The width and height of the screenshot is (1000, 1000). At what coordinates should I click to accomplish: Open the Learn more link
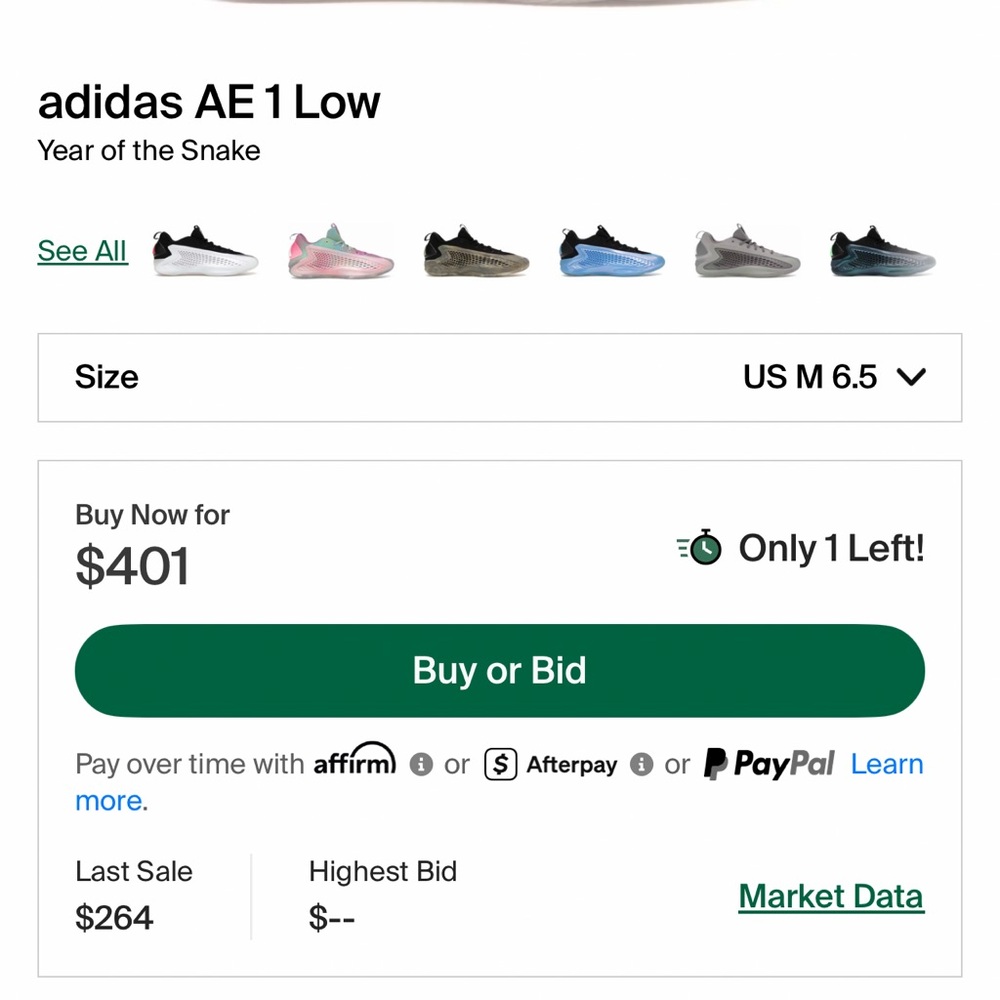[x=887, y=764]
